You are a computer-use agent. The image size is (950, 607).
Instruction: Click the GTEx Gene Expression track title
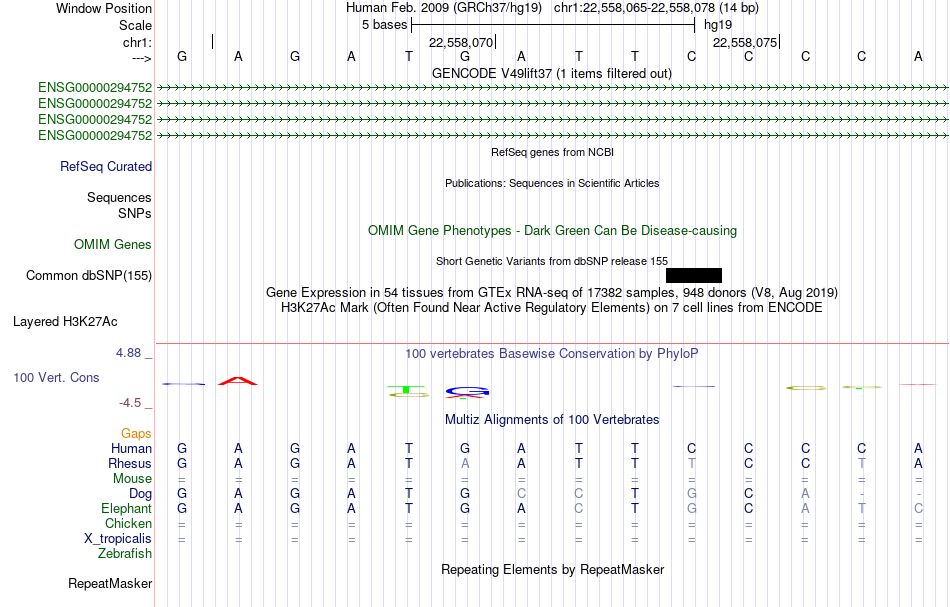pyautogui.click(x=552, y=293)
